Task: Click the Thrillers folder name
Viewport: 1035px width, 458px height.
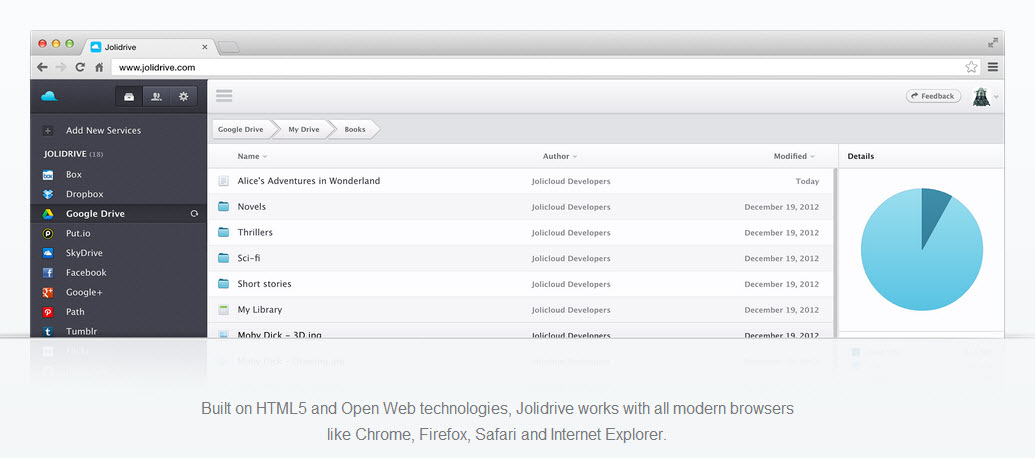Action: pyautogui.click(x=255, y=232)
